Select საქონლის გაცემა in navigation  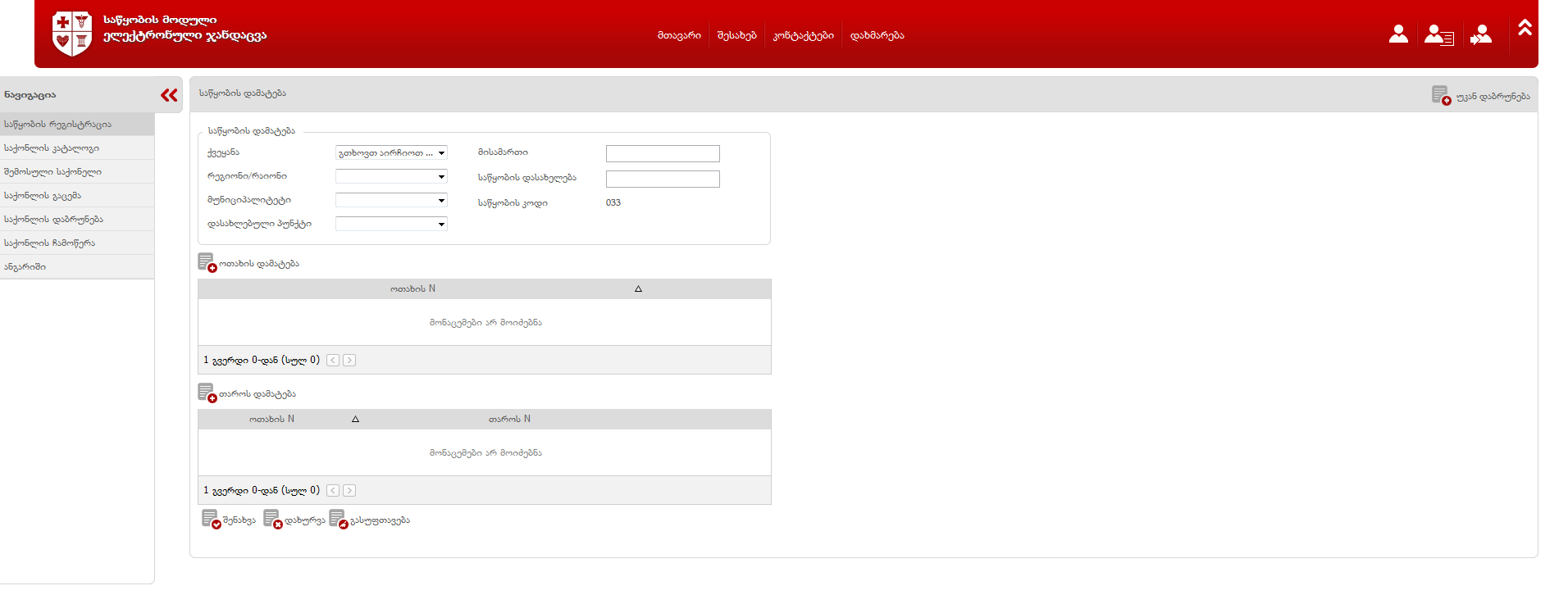point(43,196)
